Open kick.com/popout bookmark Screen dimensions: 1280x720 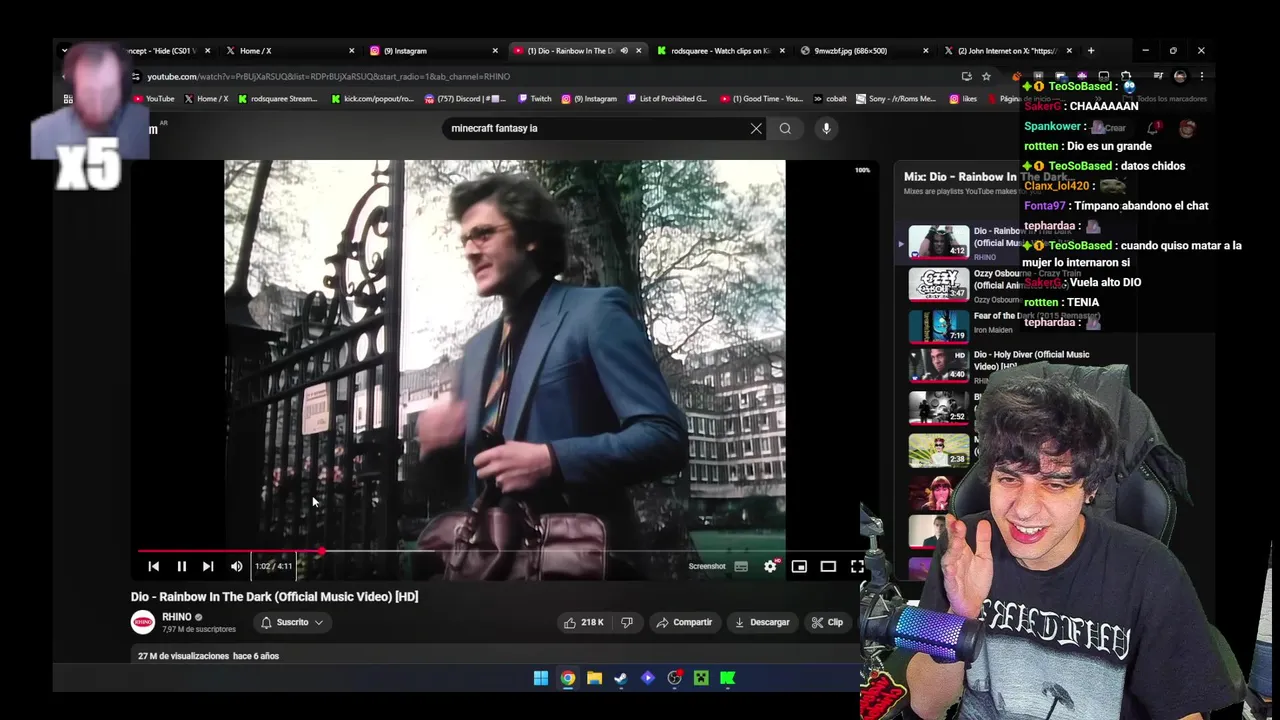pos(371,99)
